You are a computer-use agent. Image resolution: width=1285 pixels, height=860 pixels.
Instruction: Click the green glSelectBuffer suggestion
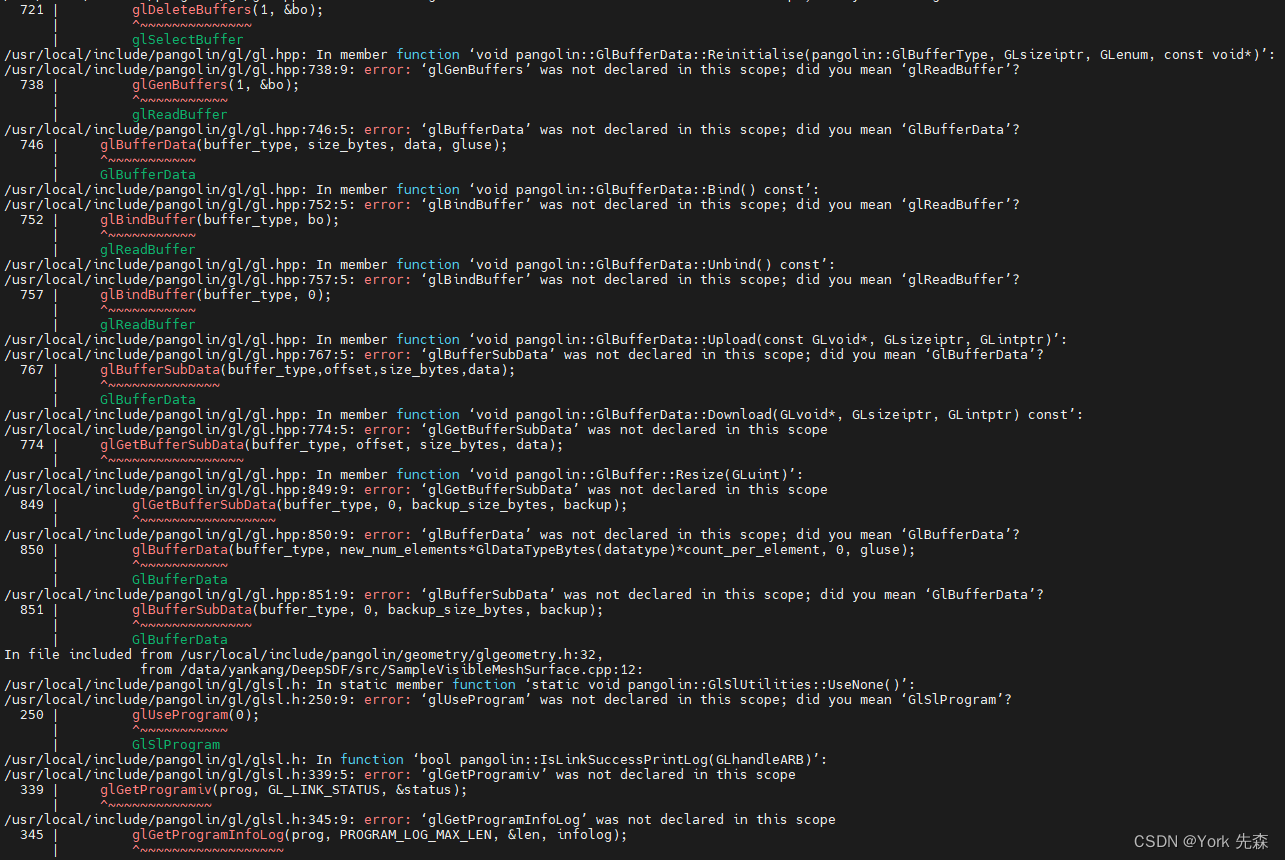pyautogui.click(x=187, y=39)
